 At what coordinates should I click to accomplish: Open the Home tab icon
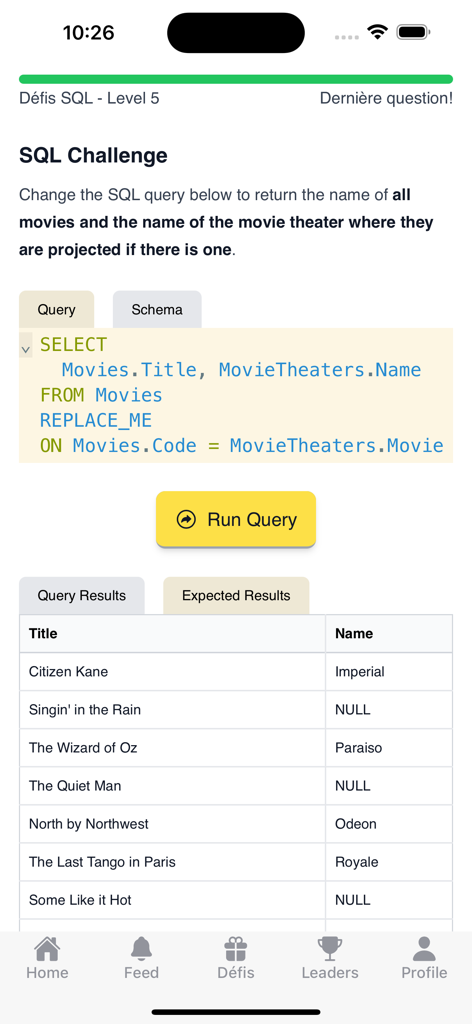point(47,948)
